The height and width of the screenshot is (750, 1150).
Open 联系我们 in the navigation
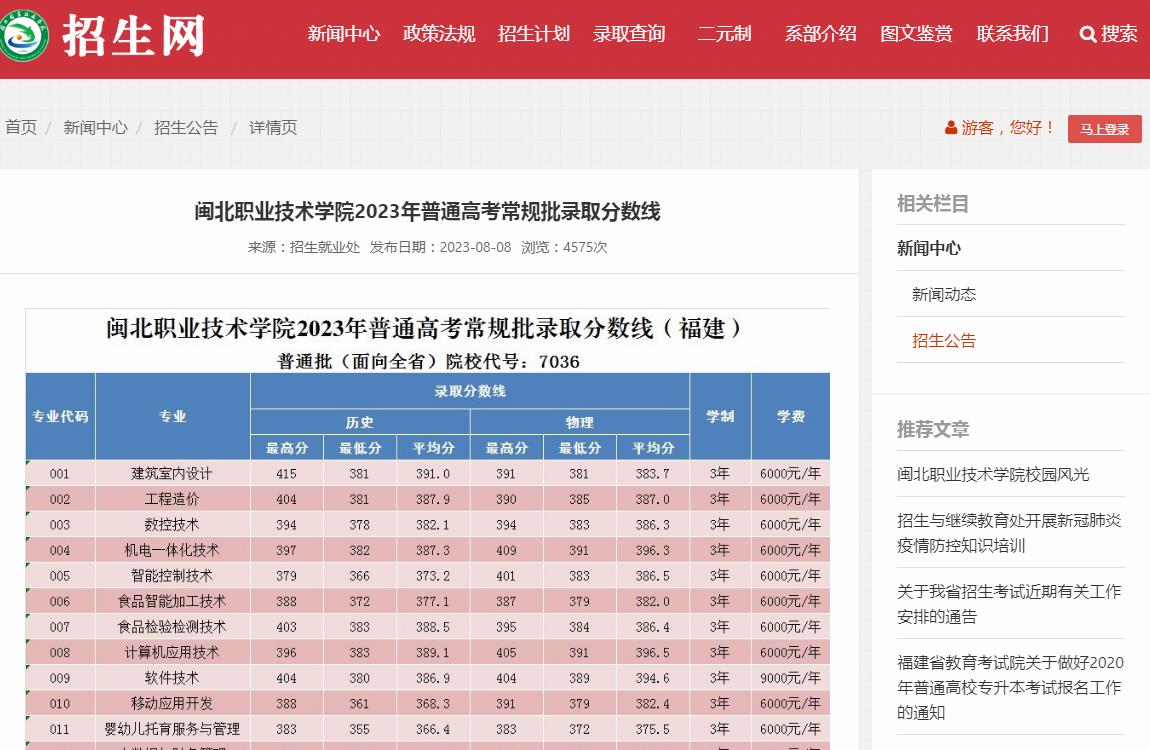point(1013,34)
